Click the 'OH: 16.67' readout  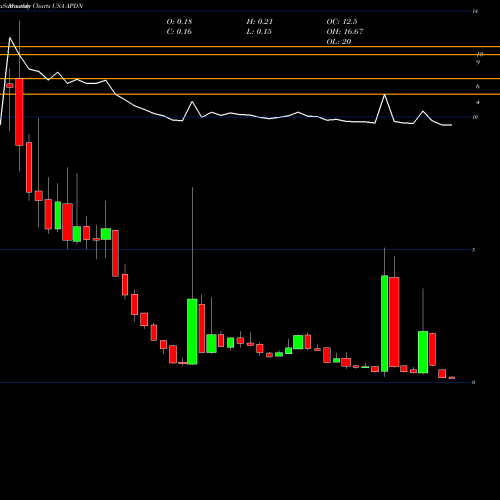[x=345, y=31]
